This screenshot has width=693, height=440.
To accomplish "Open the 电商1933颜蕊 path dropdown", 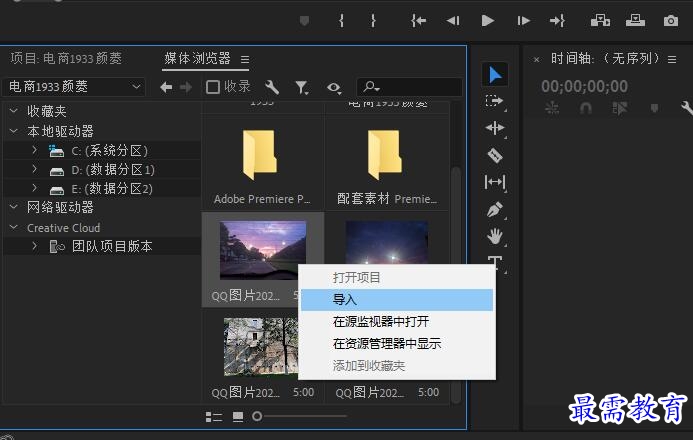I will tap(73, 87).
